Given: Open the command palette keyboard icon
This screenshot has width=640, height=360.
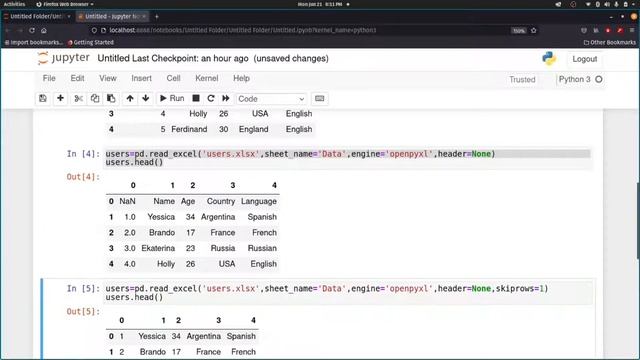Looking at the screenshot, I should click(320, 98).
